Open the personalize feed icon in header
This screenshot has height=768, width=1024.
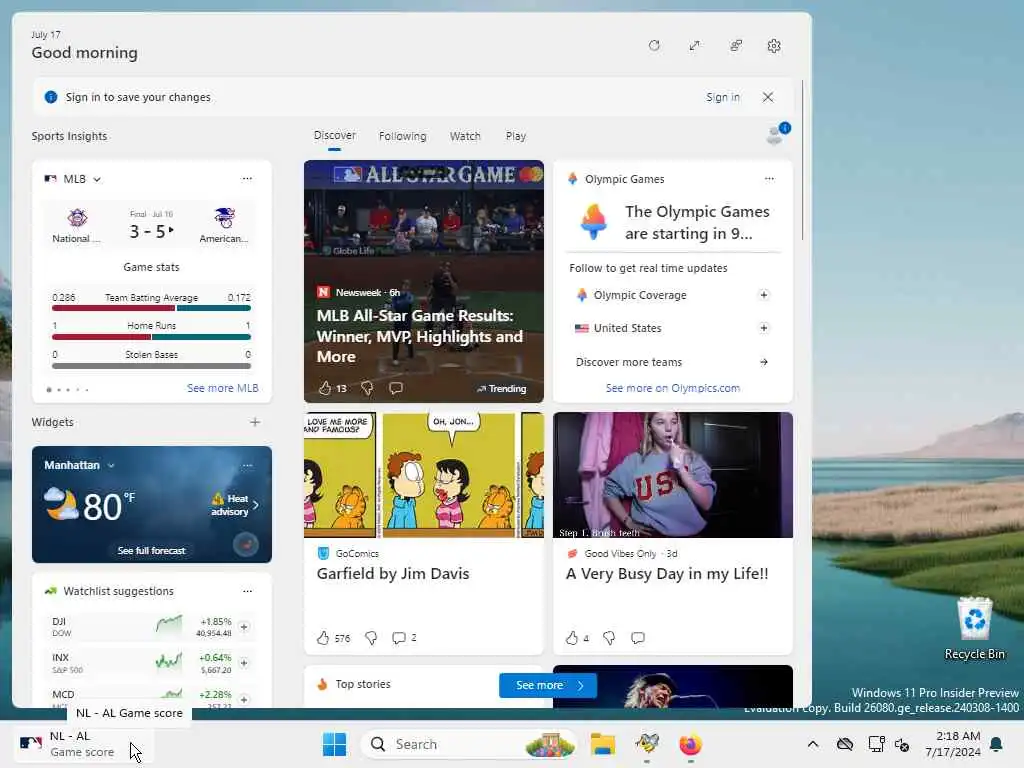[735, 46]
